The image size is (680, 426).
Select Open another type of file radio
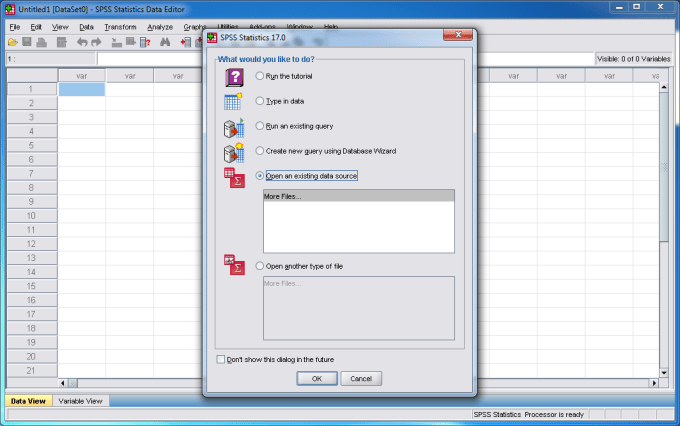tap(259, 266)
